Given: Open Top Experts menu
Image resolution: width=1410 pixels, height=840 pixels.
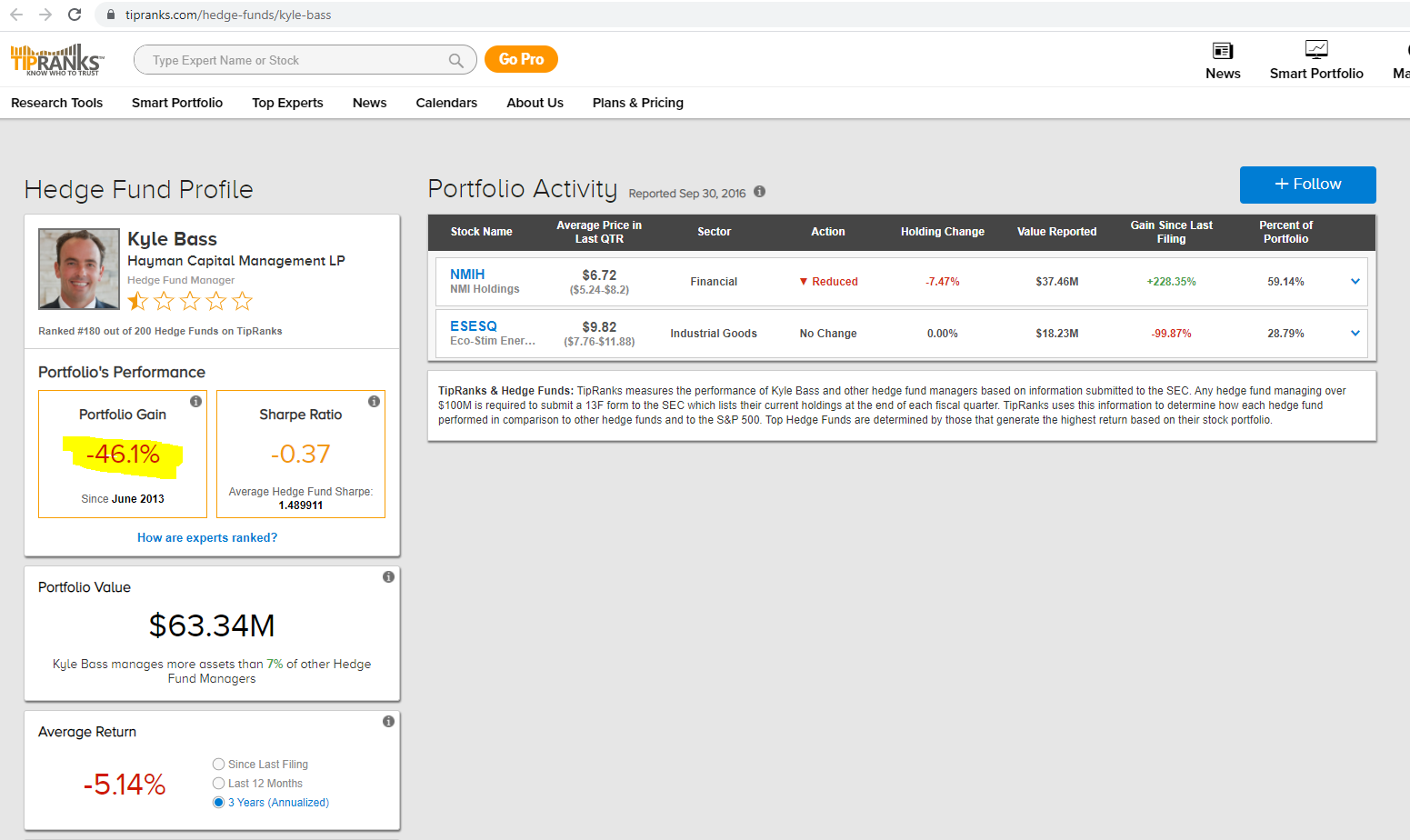Looking at the screenshot, I should click(x=287, y=103).
